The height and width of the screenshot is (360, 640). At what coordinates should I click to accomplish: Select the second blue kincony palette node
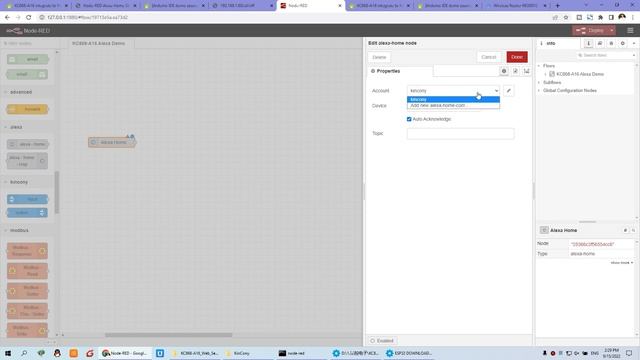click(27, 213)
